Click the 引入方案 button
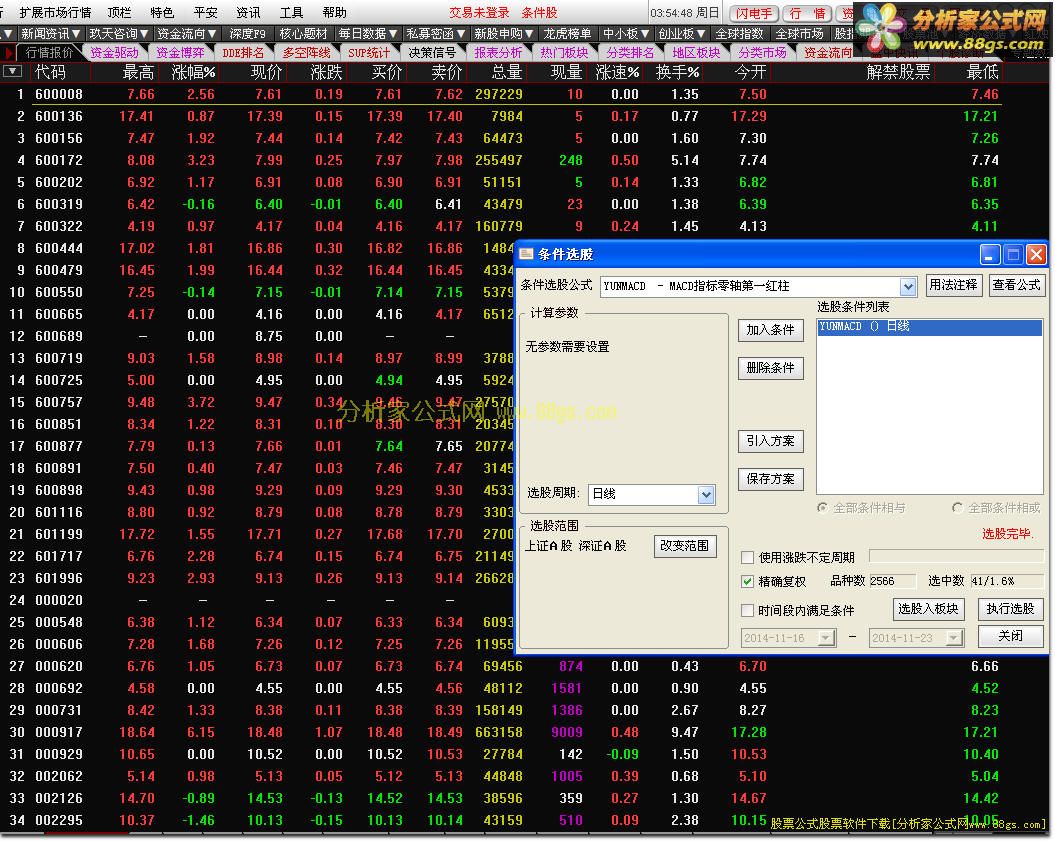The image size is (1055, 841). pyautogui.click(x=770, y=441)
